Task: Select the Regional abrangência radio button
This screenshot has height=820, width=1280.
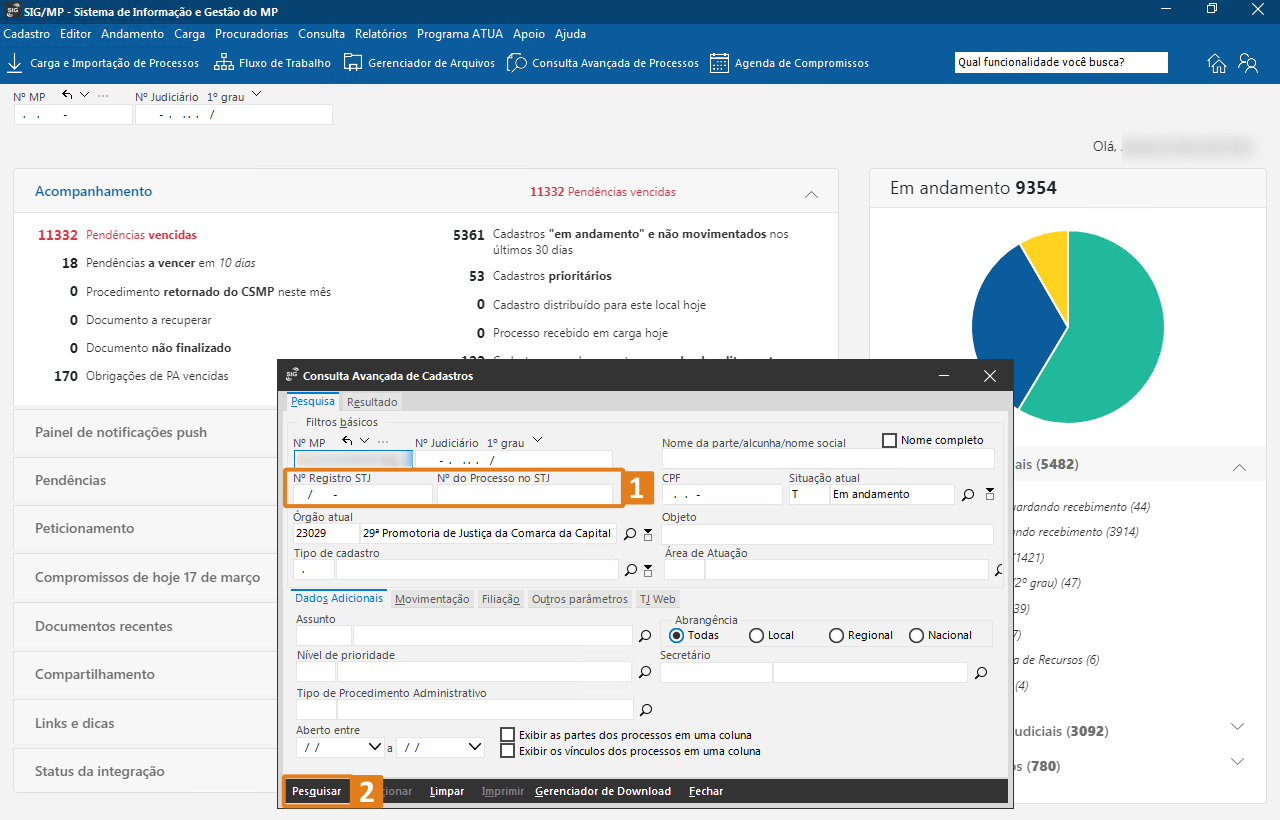Action: 837,635
